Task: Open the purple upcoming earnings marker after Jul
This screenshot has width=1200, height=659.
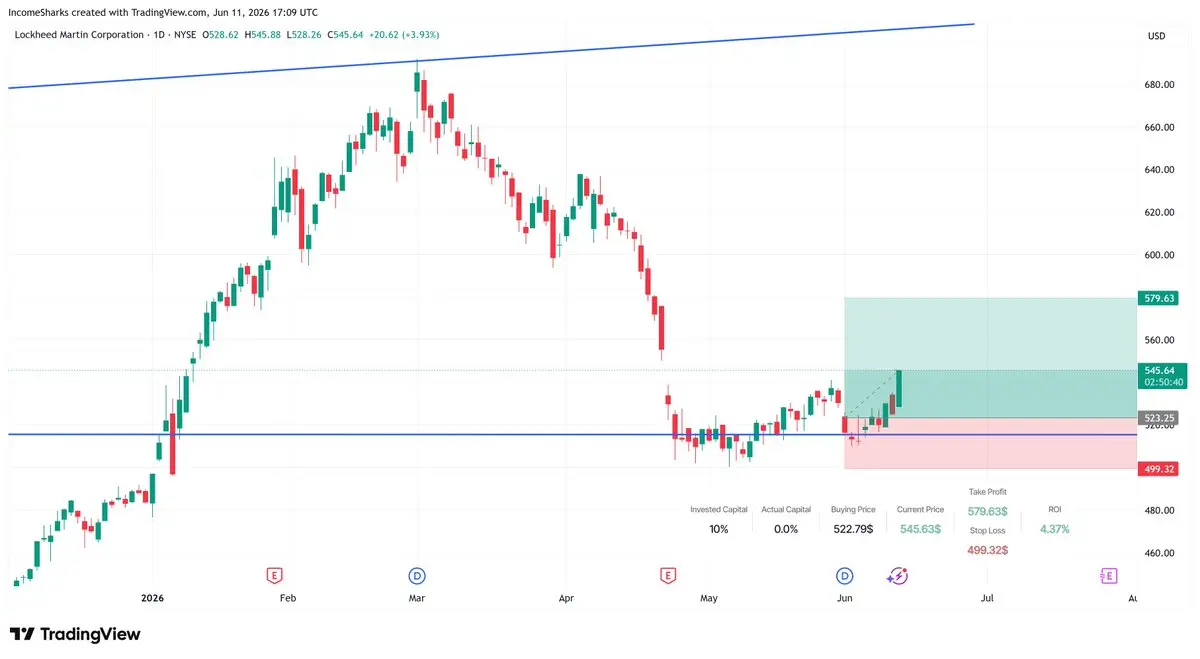Action: (1108, 575)
